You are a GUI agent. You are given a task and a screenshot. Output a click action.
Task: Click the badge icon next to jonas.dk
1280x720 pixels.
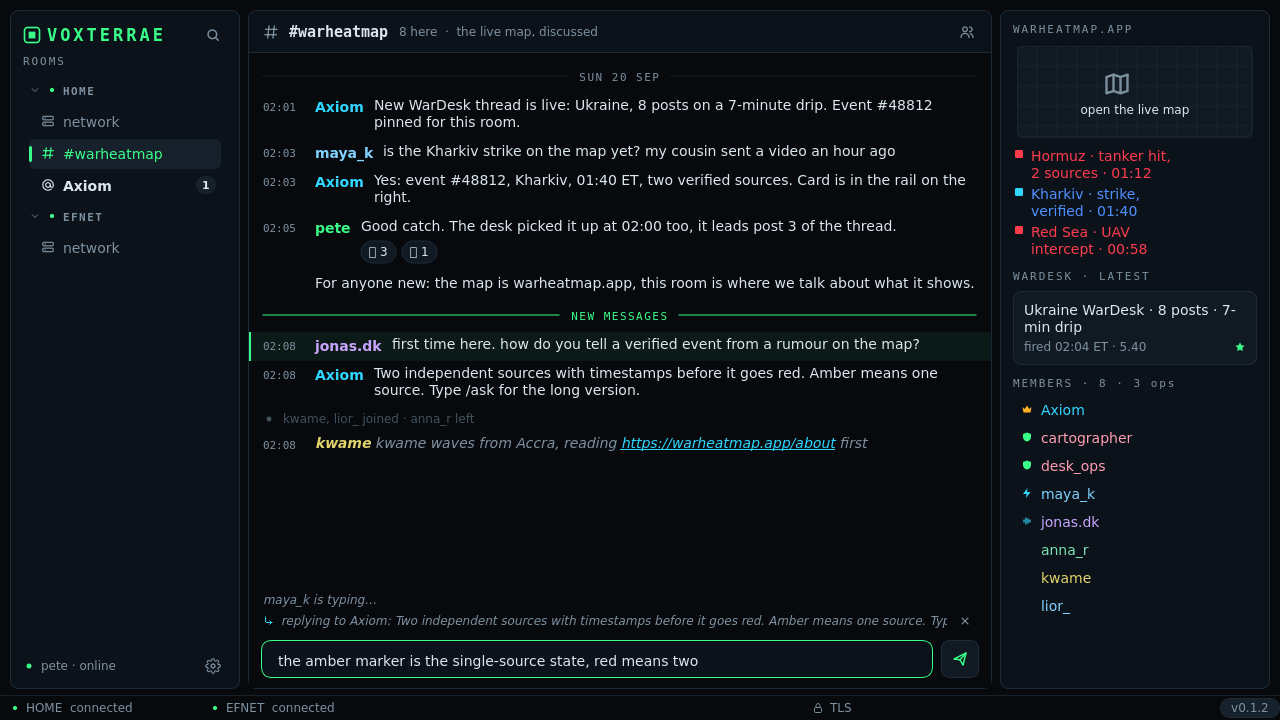[x=1027, y=522]
